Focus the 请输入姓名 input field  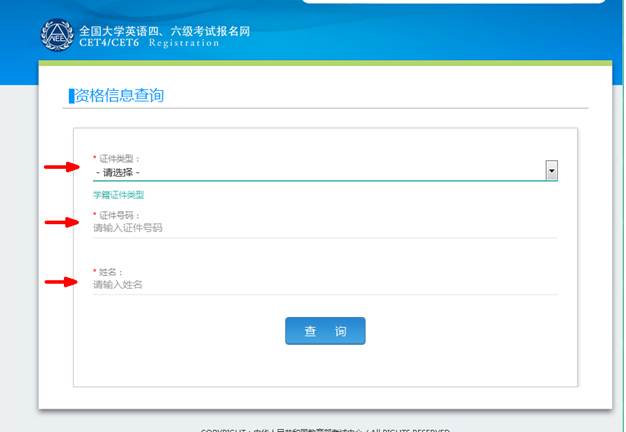325,285
